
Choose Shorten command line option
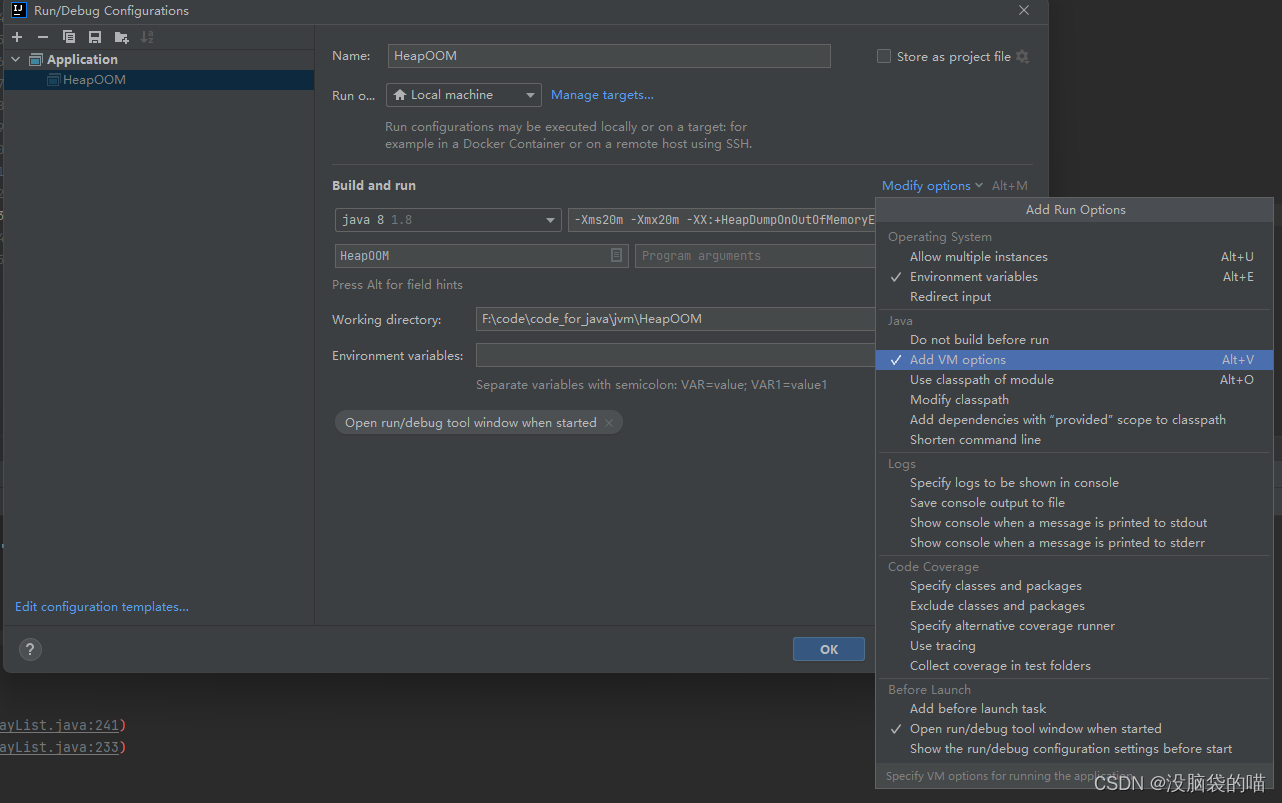pyautogui.click(x=1075, y=440)
